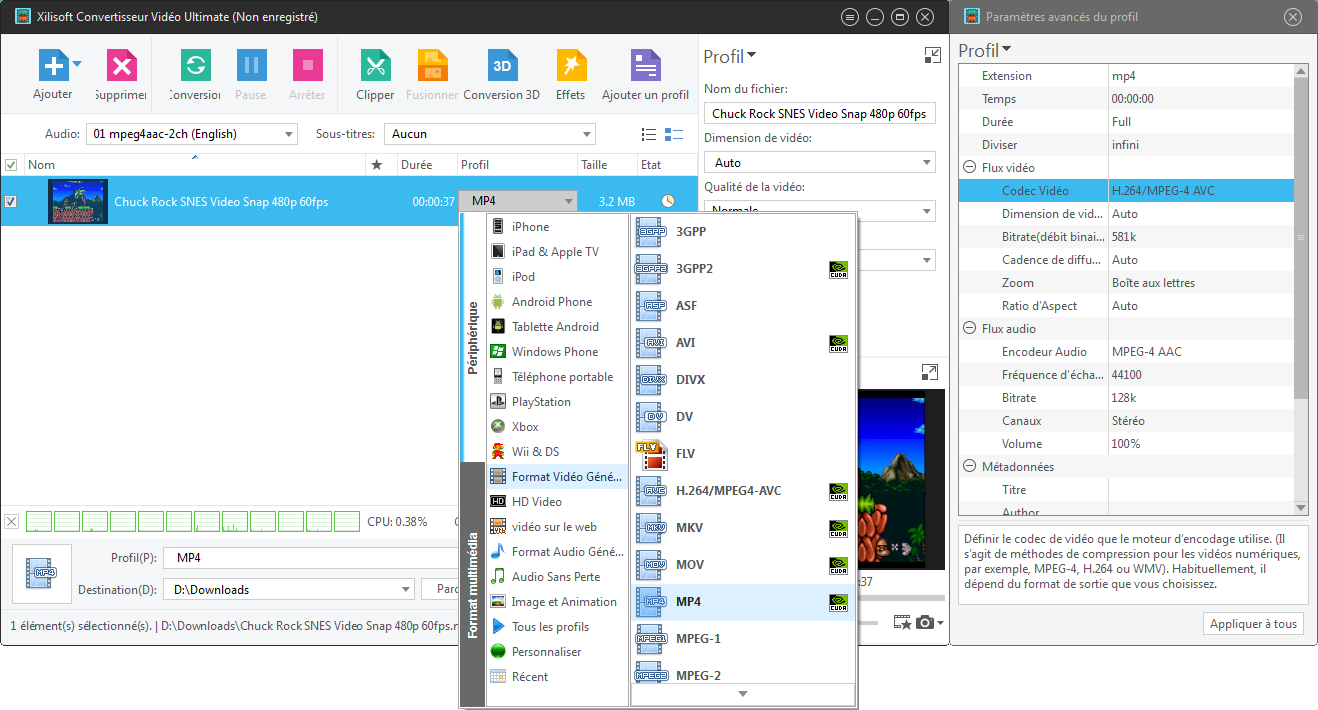Choose the MKV format from list
The image size is (1318, 710).
tap(690, 528)
